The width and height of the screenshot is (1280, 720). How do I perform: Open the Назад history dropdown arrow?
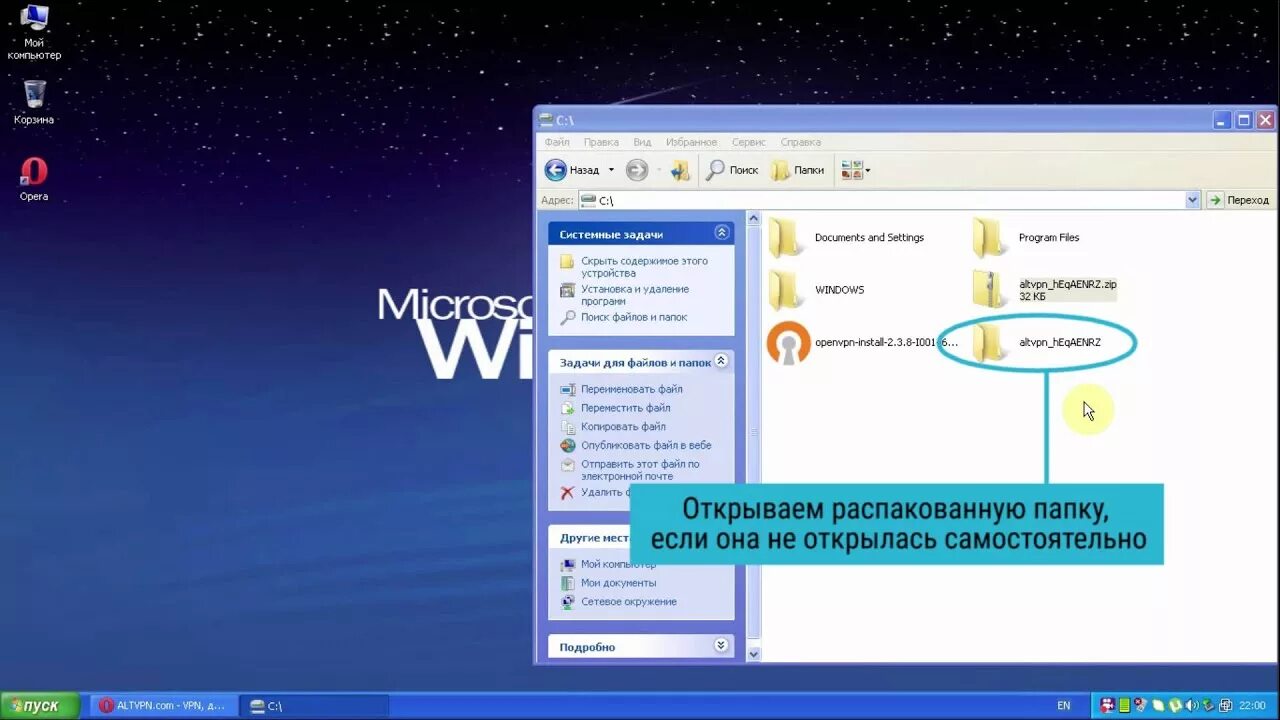(611, 170)
